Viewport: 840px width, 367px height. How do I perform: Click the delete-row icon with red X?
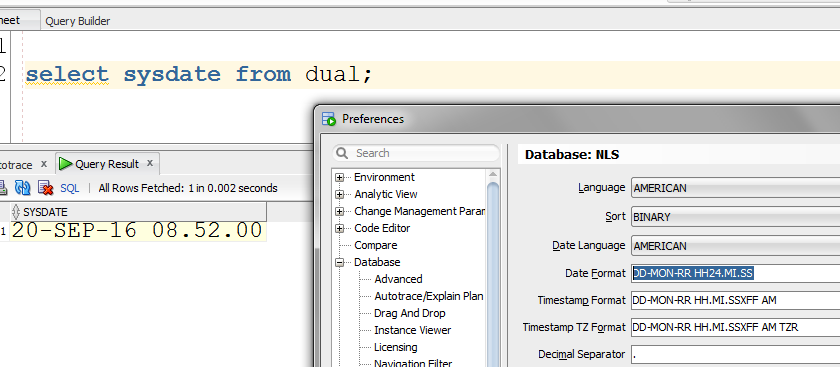click(46, 188)
